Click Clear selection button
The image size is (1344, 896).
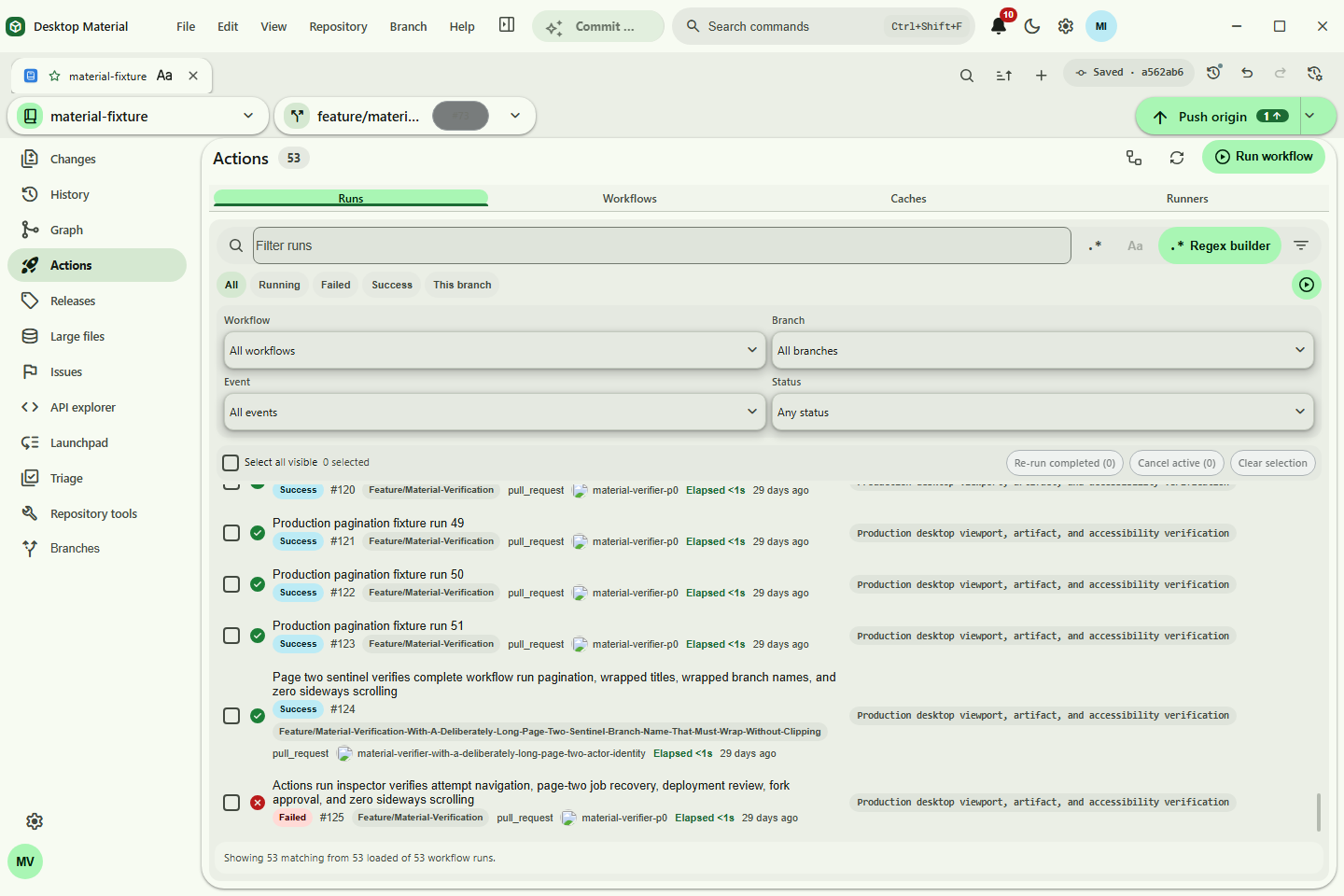(1272, 463)
